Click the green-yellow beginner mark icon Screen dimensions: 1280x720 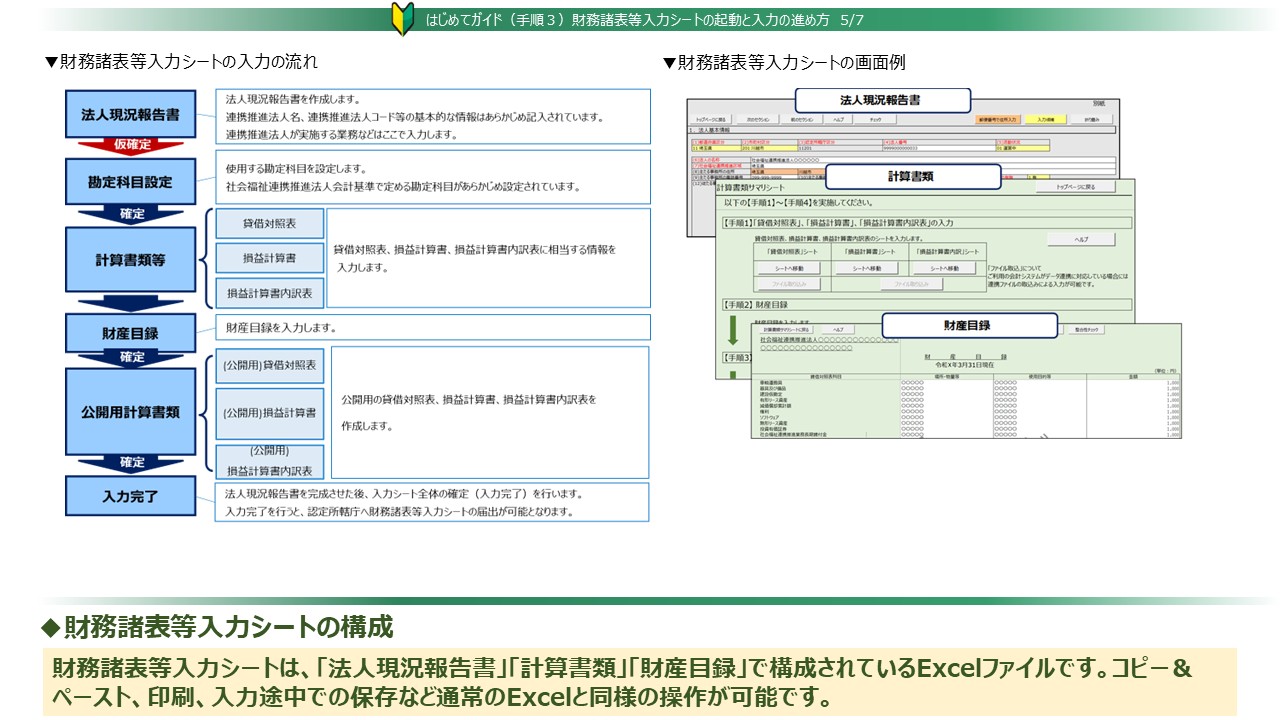(x=402, y=19)
